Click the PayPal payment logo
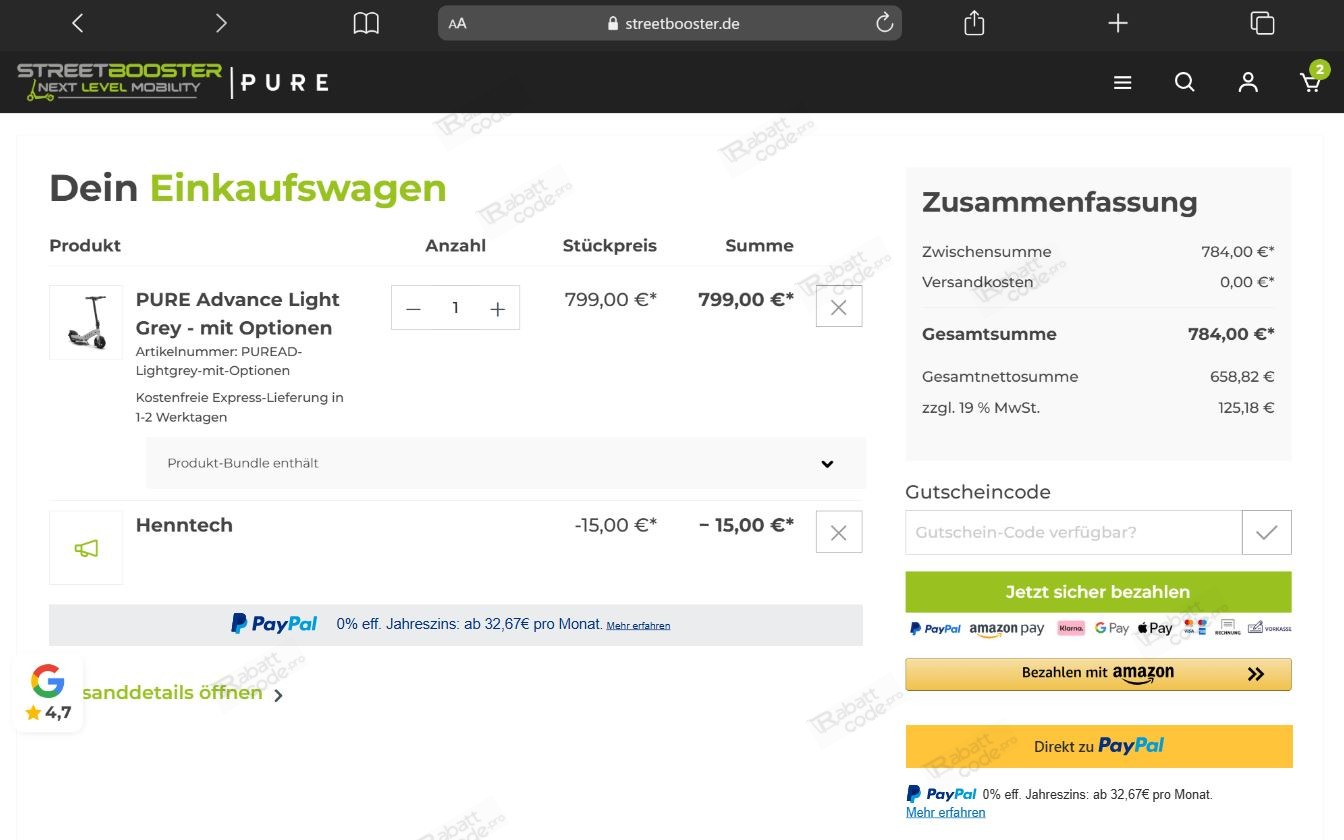Screen dimensions: 1344x840 [935, 629]
